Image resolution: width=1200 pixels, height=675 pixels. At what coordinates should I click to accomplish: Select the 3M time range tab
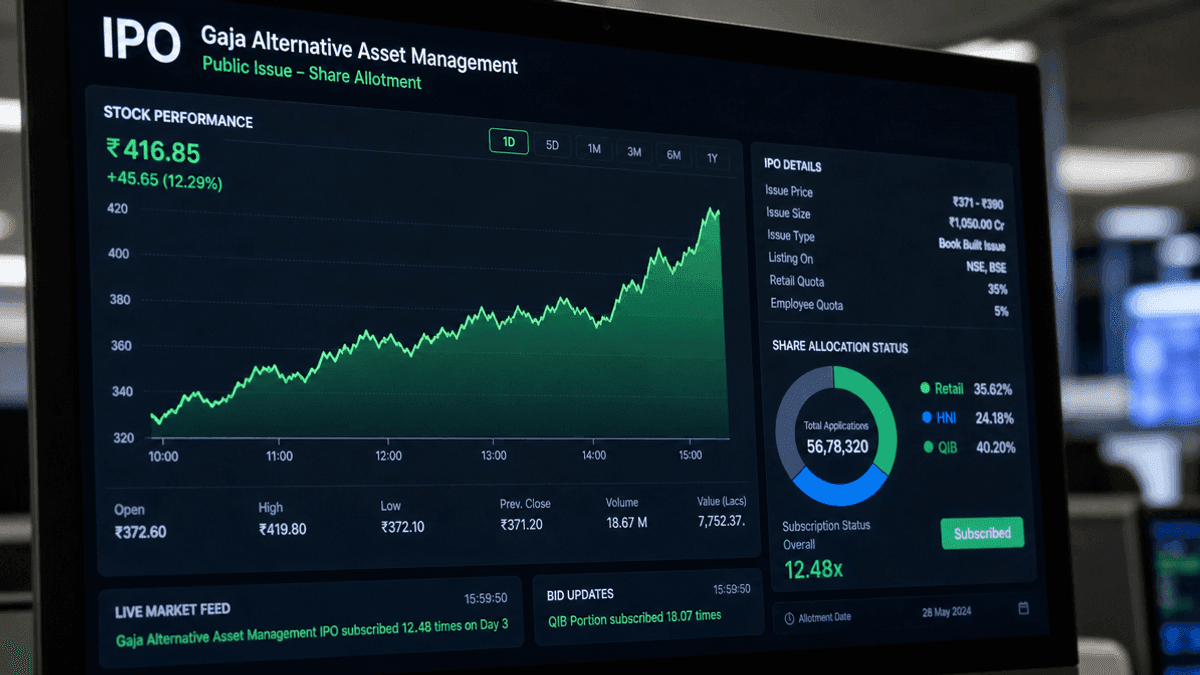pos(634,152)
